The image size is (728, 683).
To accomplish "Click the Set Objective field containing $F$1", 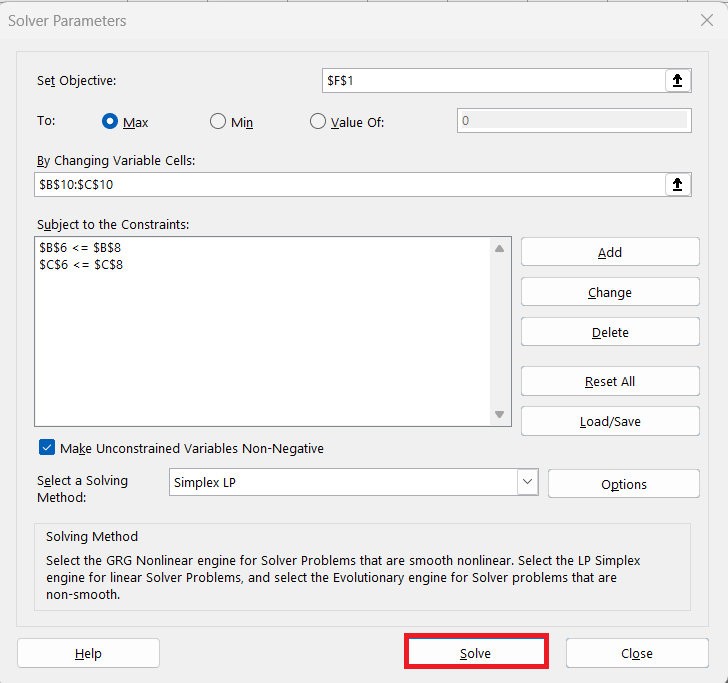I will [494, 80].
